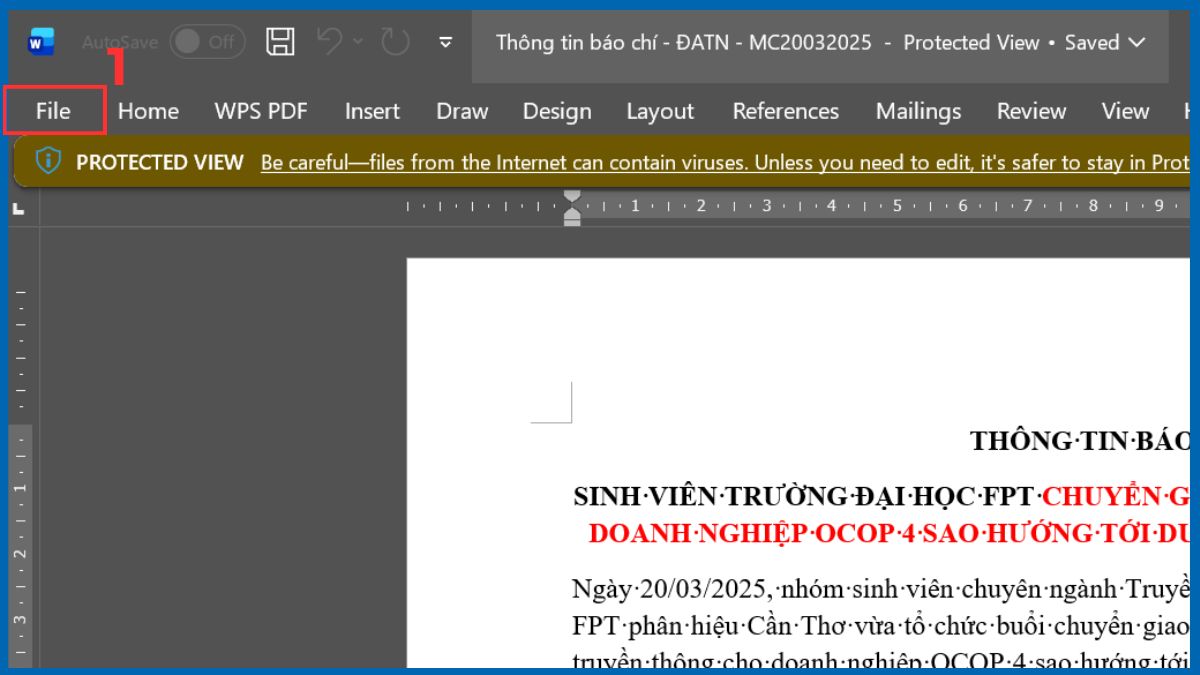Switch to the Home tab
The height and width of the screenshot is (675, 1200).
[x=147, y=111]
